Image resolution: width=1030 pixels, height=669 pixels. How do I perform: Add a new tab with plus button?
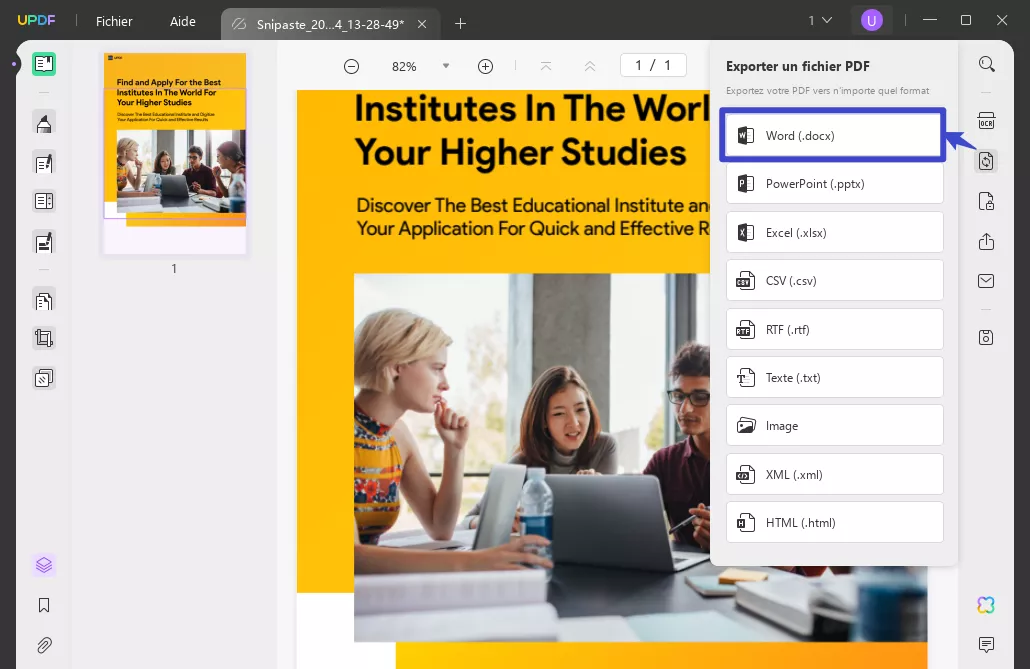[460, 24]
